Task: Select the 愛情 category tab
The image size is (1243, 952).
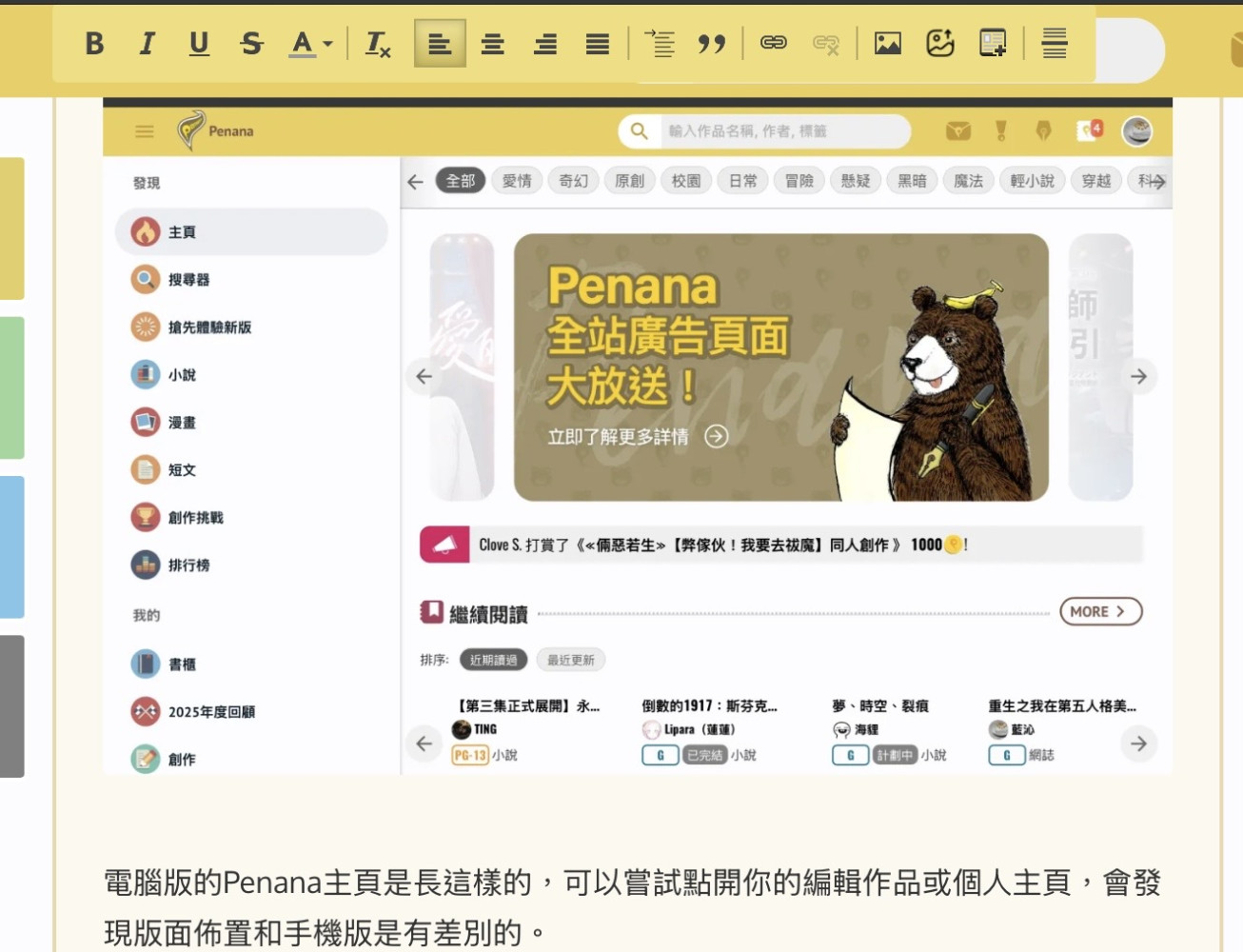Action: click(517, 181)
